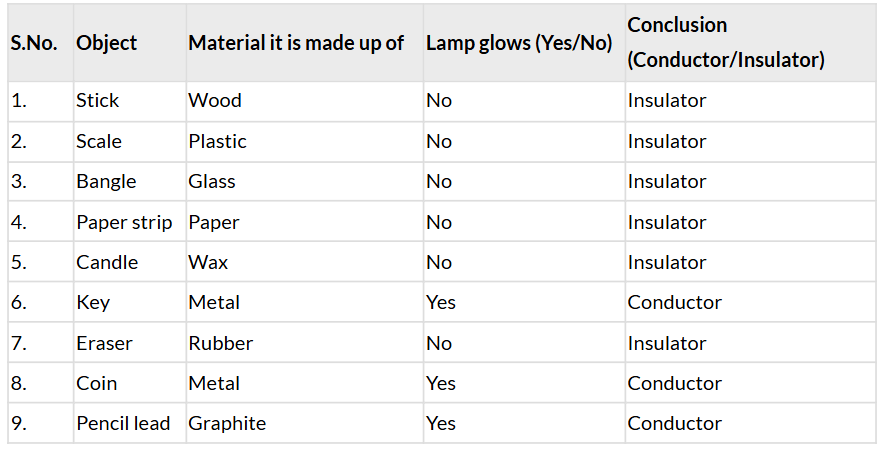Click the 'S.No.' column header
Image resolution: width=881 pixels, height=449 pixels.
coord(34,43)
